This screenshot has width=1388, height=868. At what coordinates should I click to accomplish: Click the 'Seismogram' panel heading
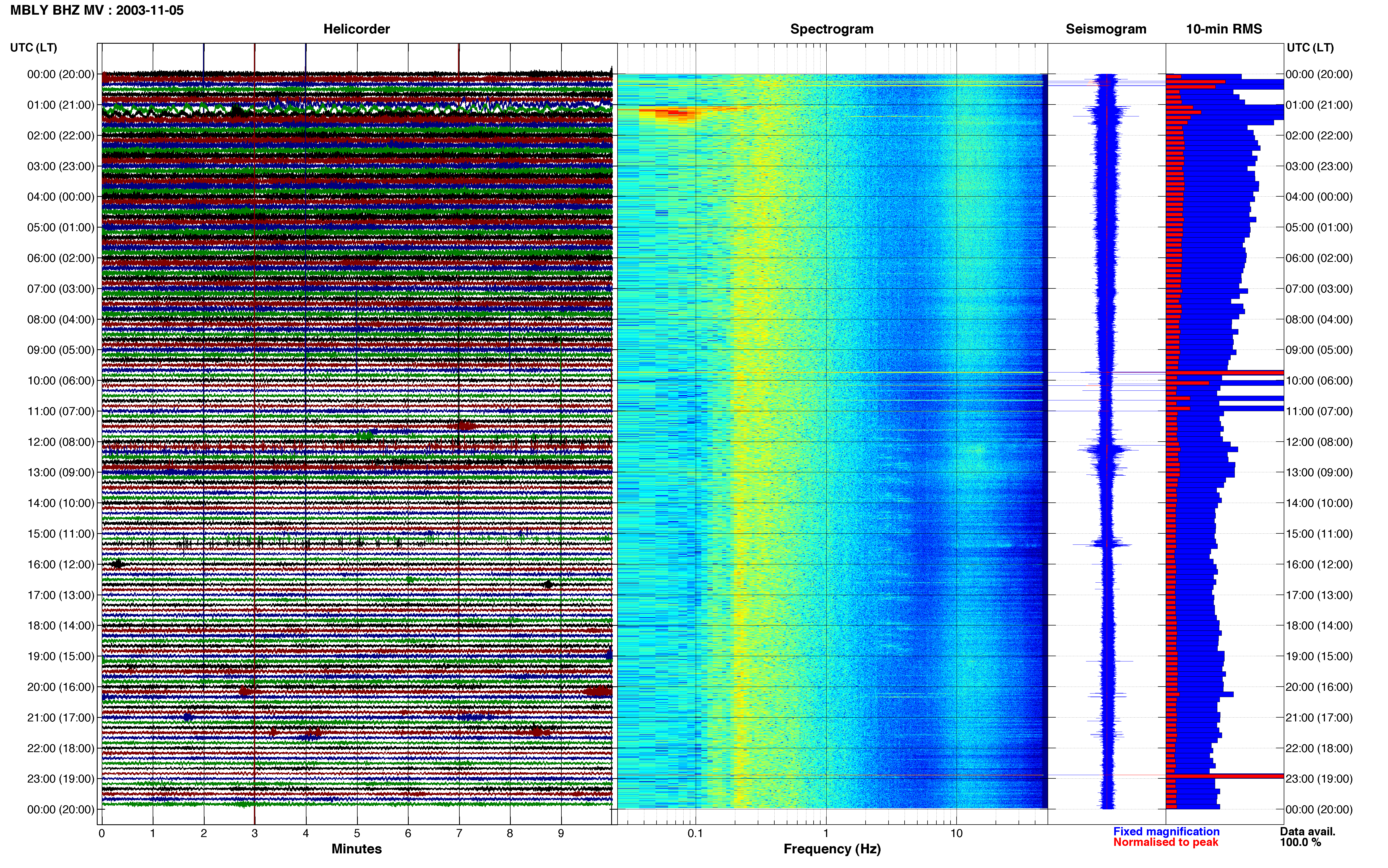(x=1106, y=29)
